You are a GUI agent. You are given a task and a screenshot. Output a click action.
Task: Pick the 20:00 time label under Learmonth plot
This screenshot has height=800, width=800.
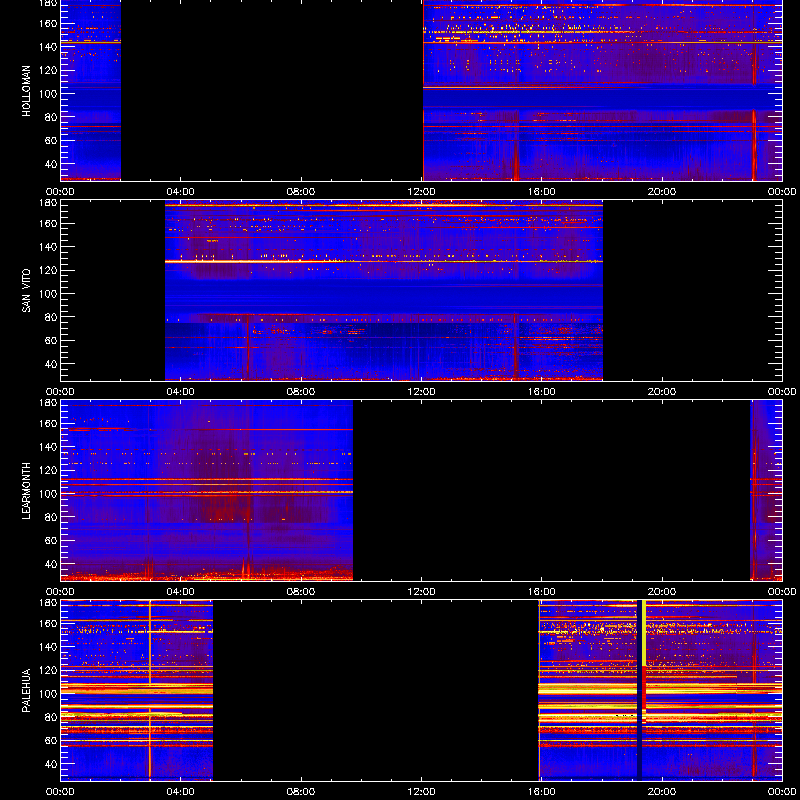(x=662, y=592)
